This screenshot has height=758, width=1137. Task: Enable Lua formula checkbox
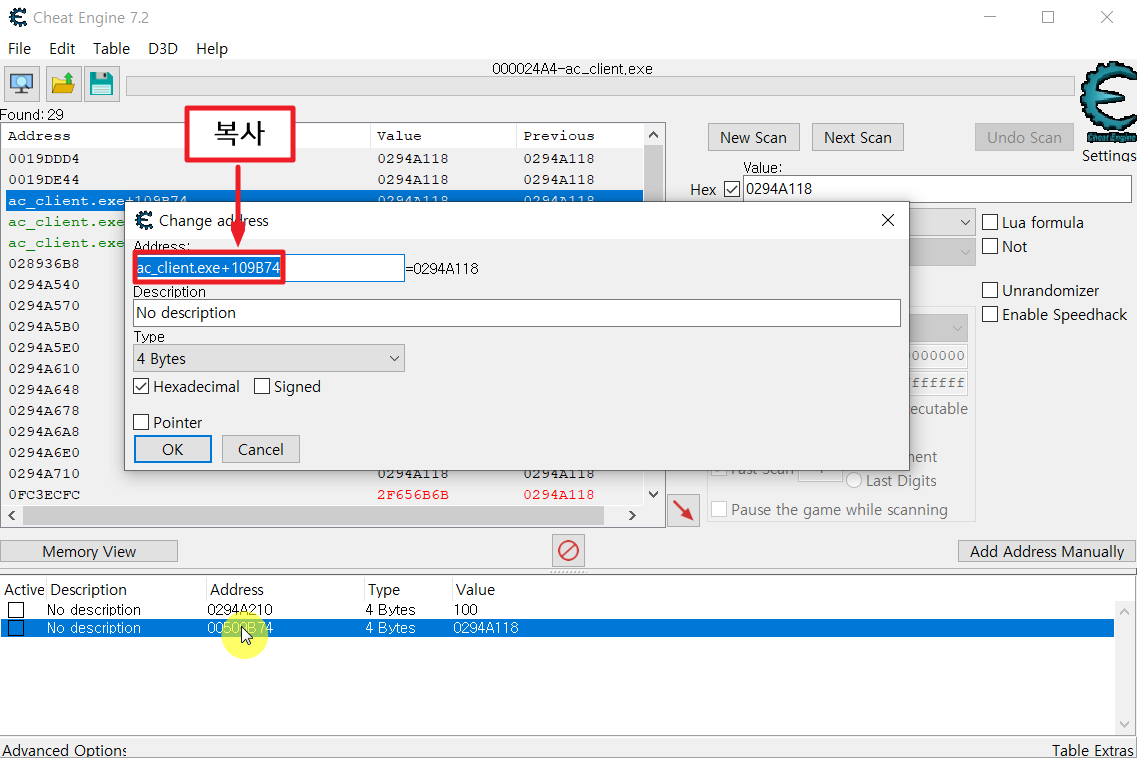click(990, 222)
